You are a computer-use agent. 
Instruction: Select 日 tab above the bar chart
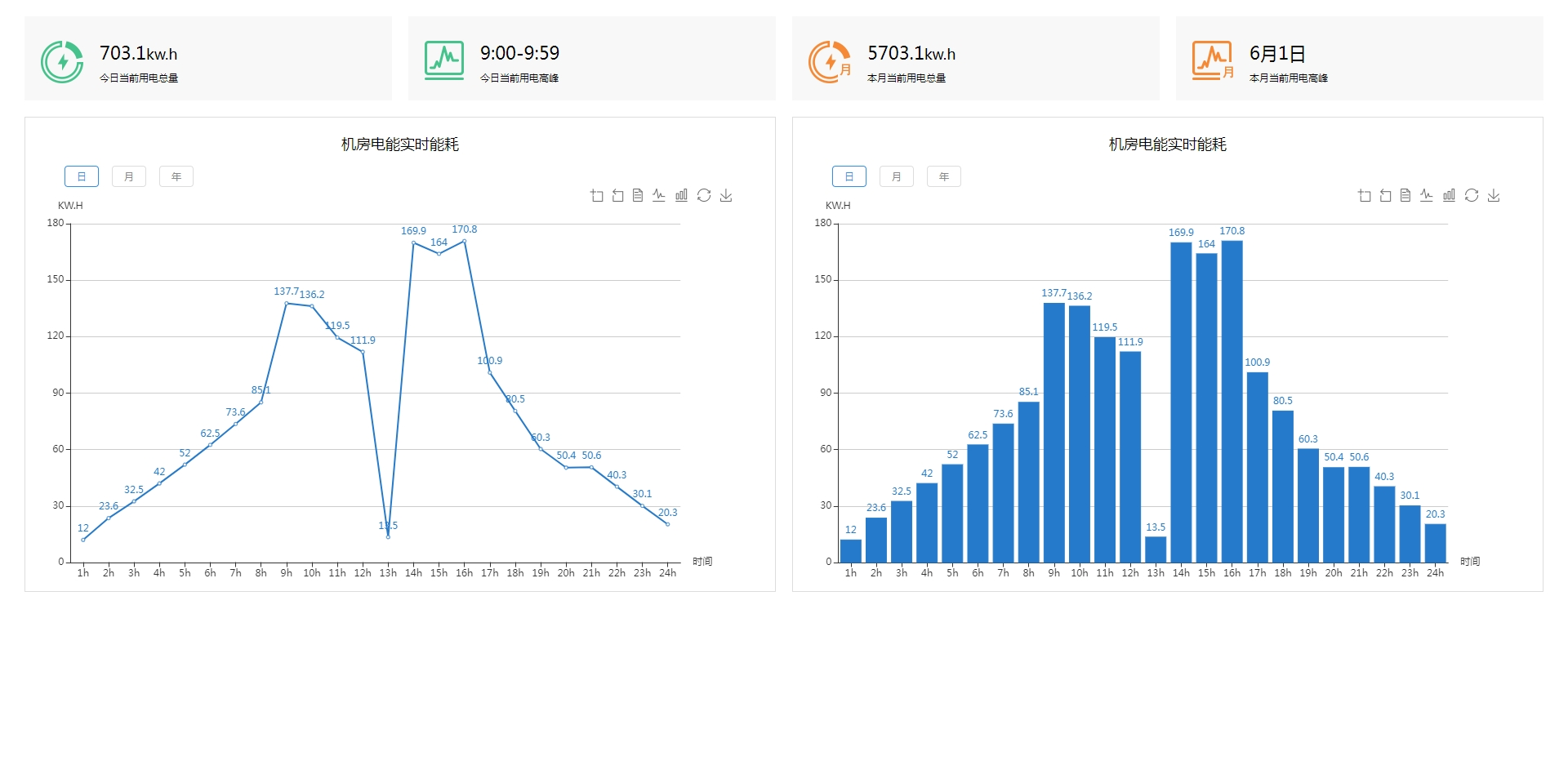coord(849,176)
